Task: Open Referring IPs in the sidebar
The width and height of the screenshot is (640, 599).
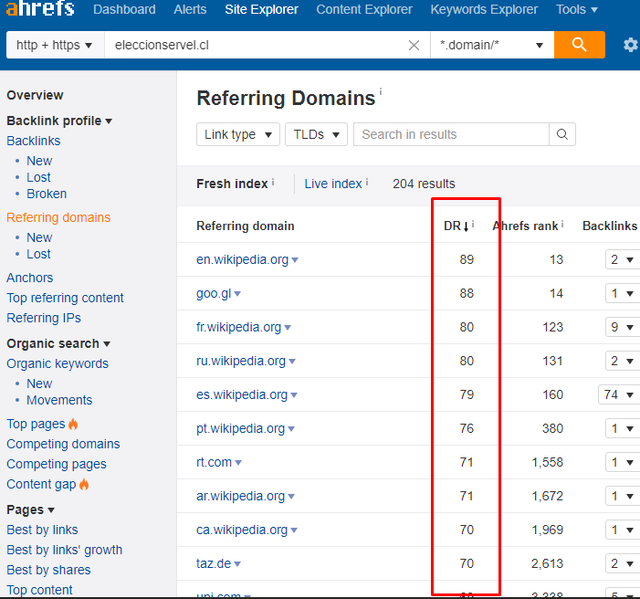Action: pos(44,318)
